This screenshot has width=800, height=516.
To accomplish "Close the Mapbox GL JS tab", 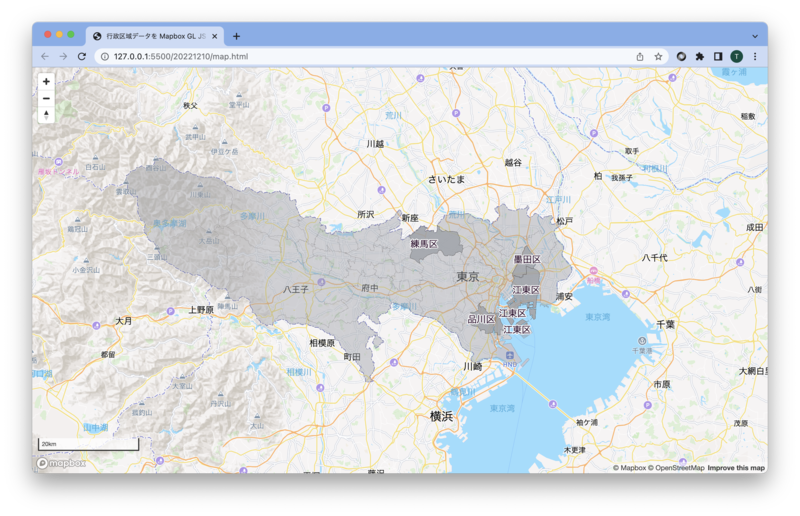I will point(214,36).
